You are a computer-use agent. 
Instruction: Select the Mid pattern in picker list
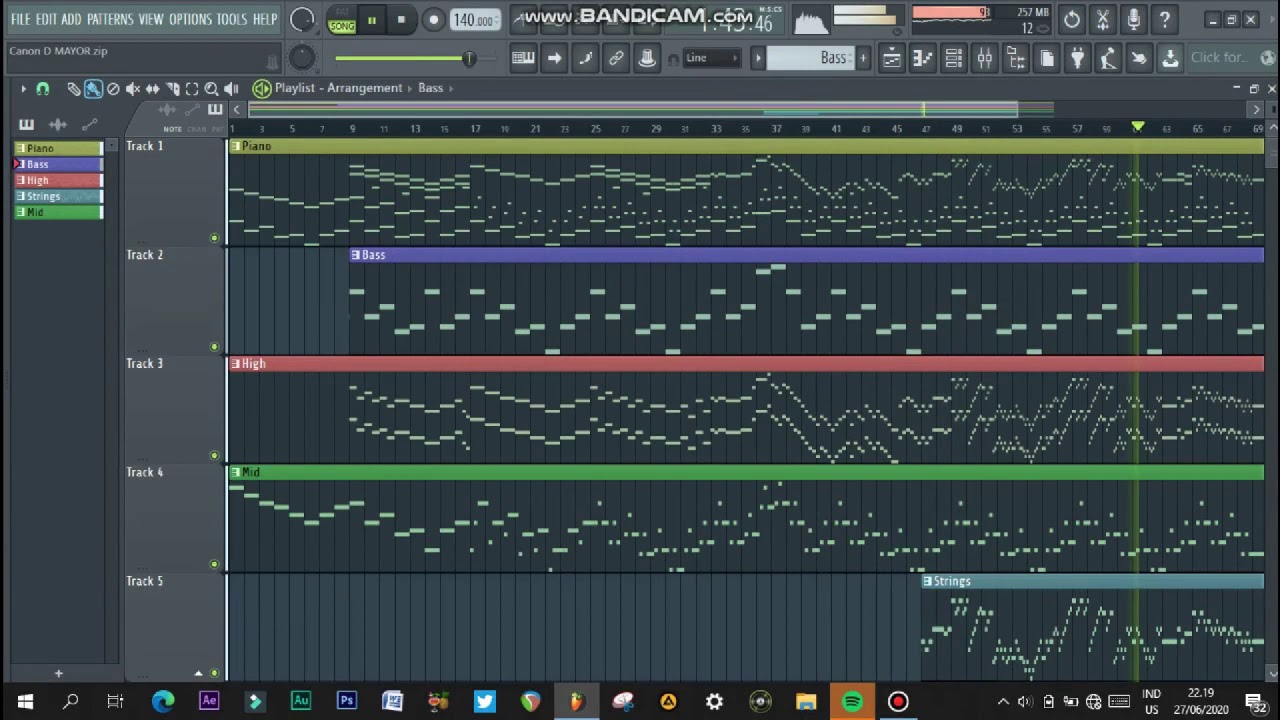pos(58,212)
